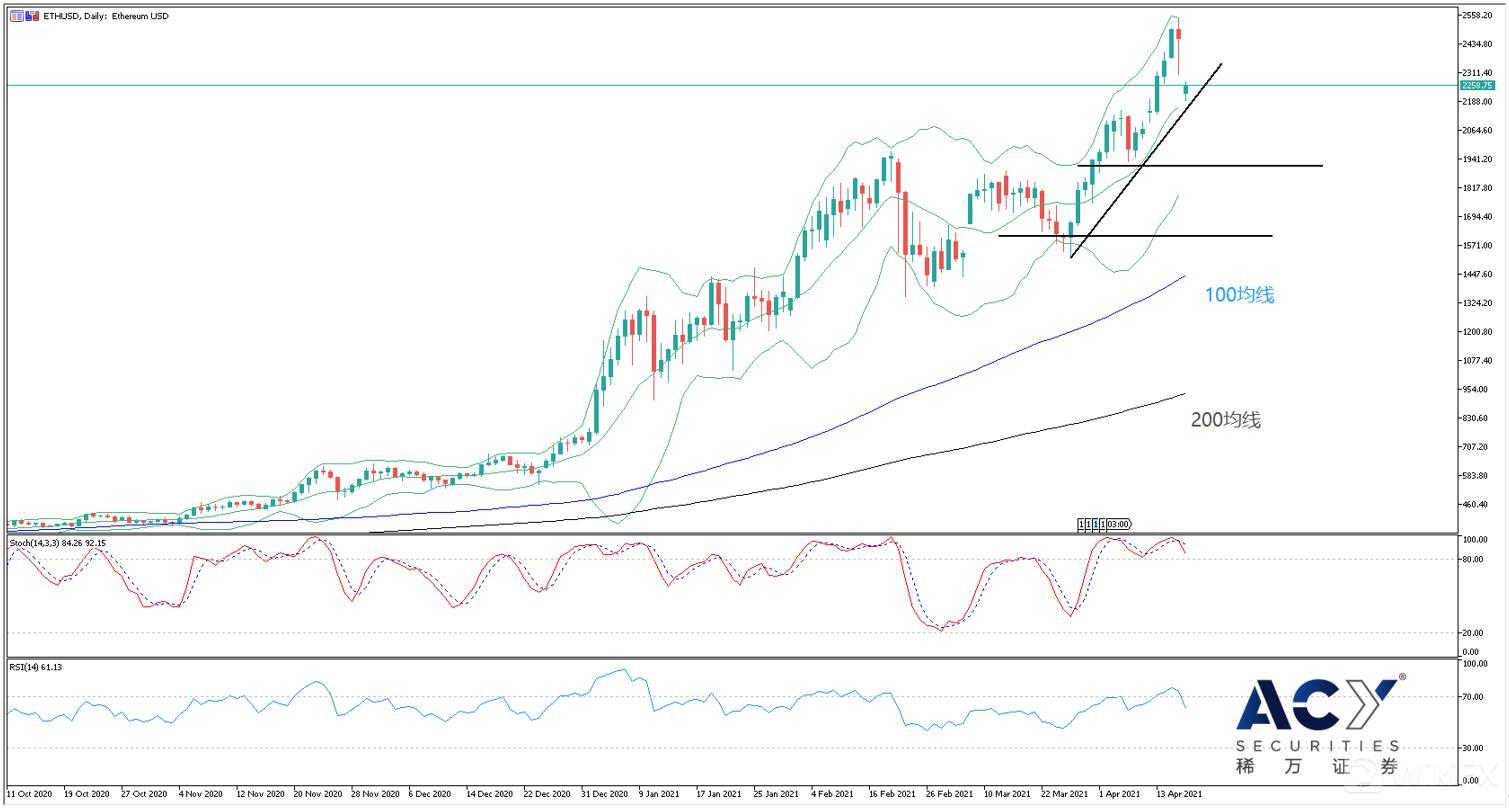Select the blue 100-period moving average line
The width and height of the screenshot is (1509, 809).
[x=900, y=395]
